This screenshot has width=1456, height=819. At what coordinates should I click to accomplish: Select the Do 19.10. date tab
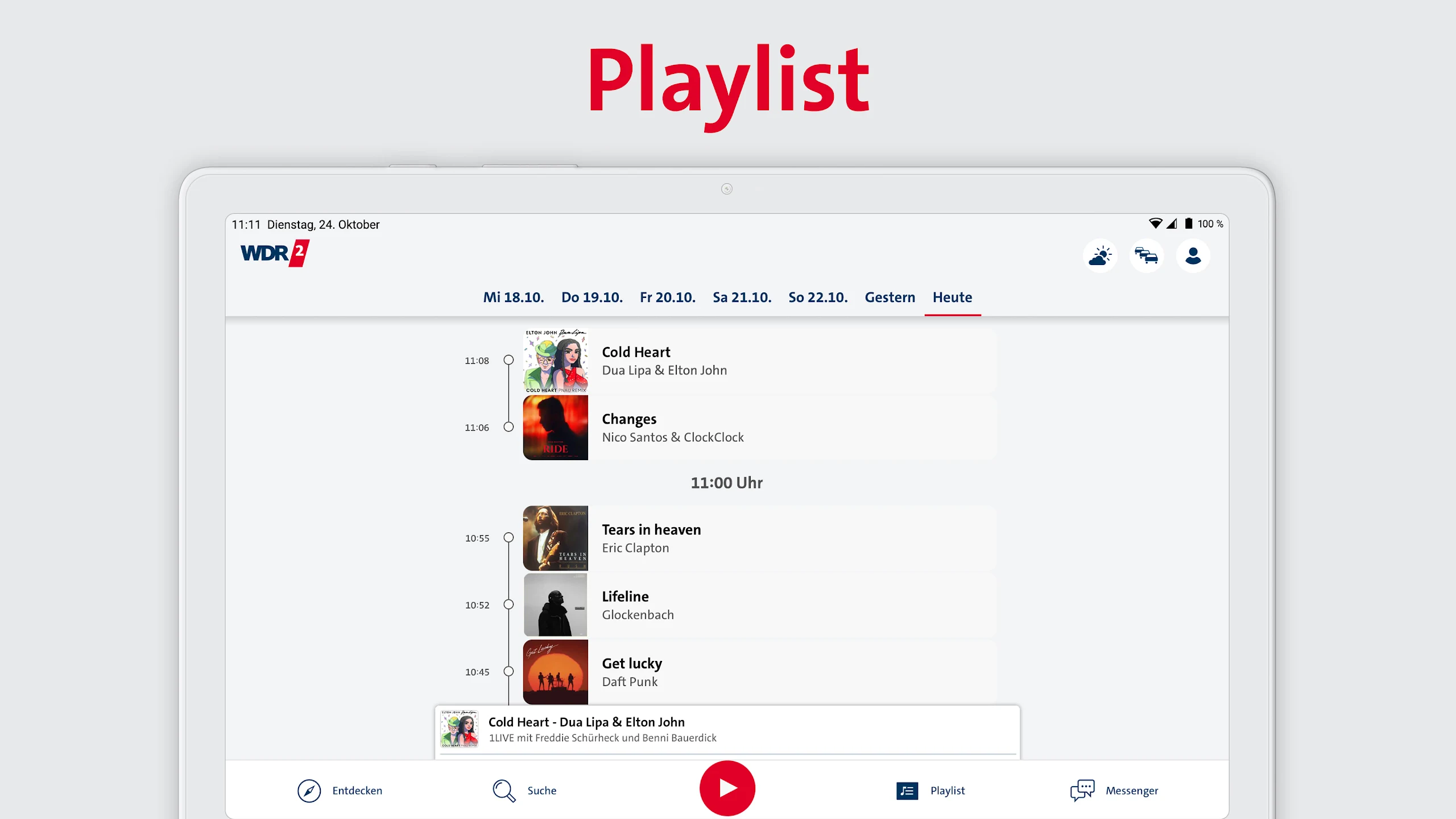[x=592, y=297]
